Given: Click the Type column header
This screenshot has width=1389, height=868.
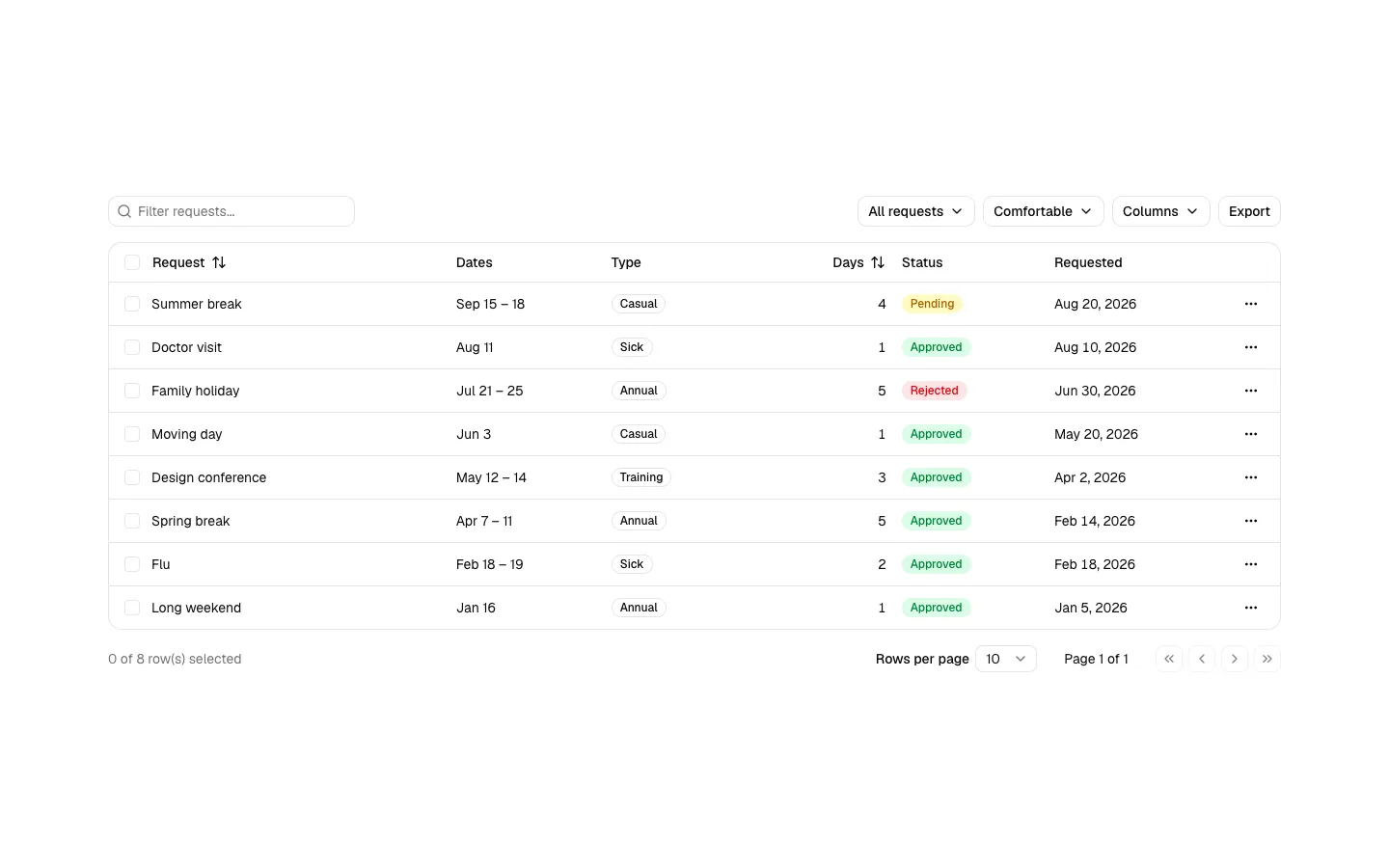Looking at the screenshot, I should (626, 262).
